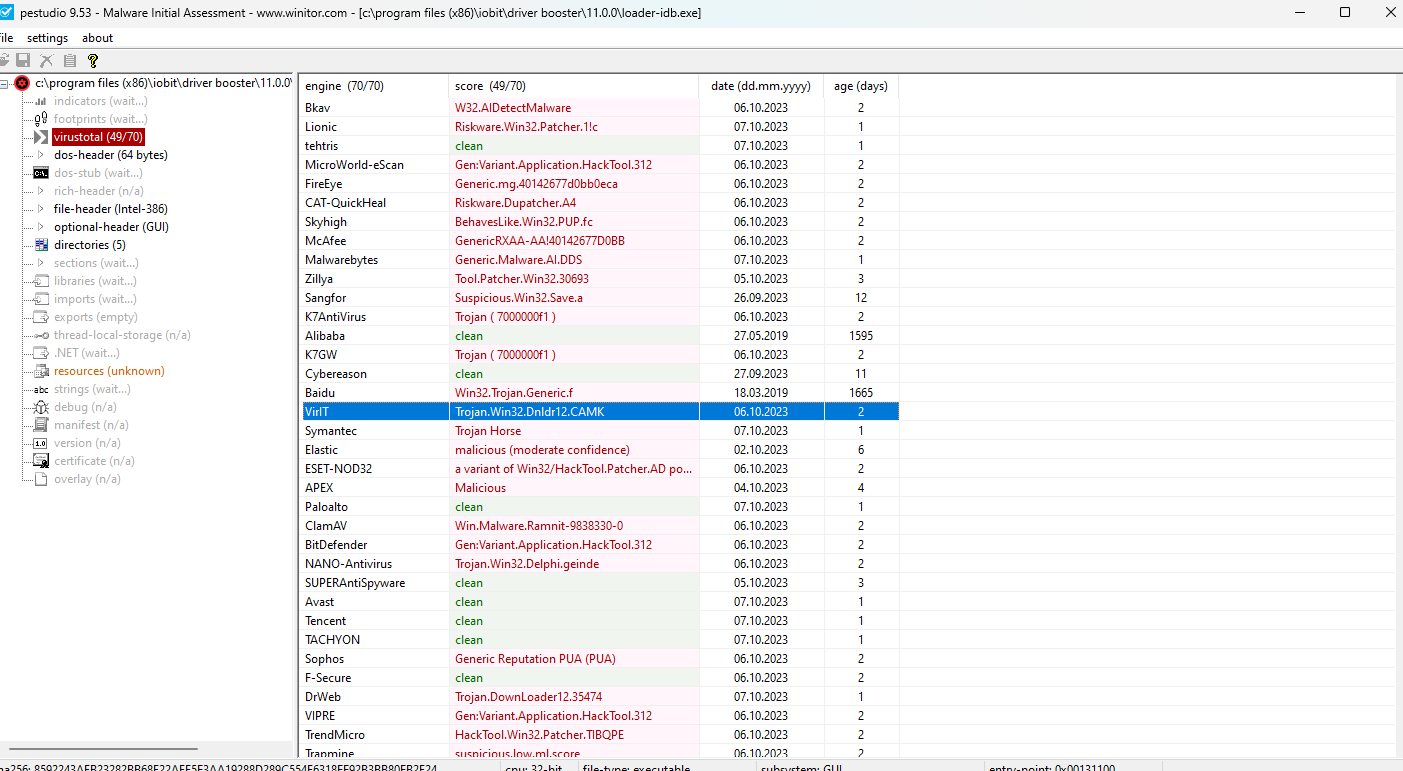Image resolution: width=1403 pixels, height=771 pixels.
Task: Open the settings menu
Action: point(47,38)
